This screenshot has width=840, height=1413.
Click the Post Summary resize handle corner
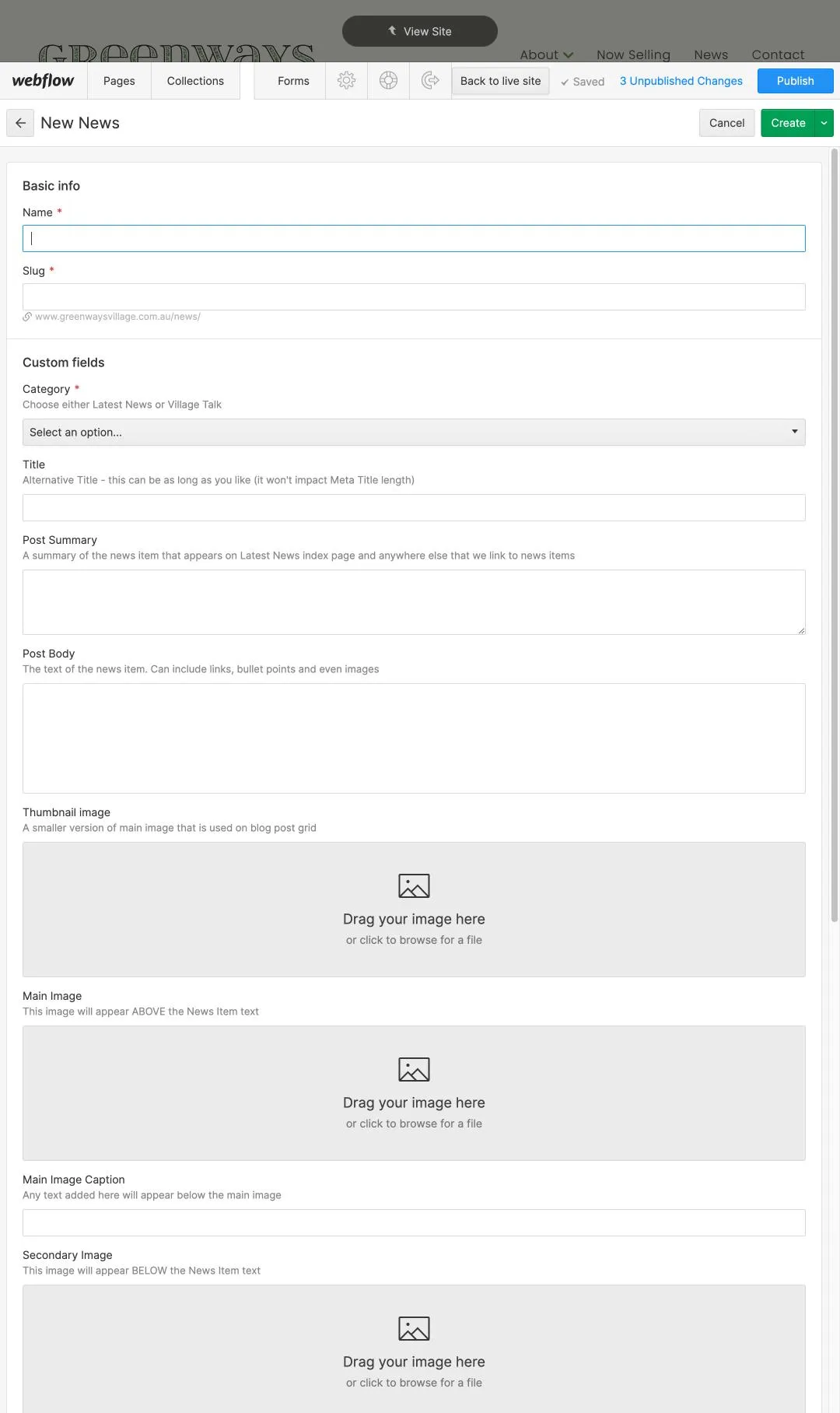click(801, 630)
